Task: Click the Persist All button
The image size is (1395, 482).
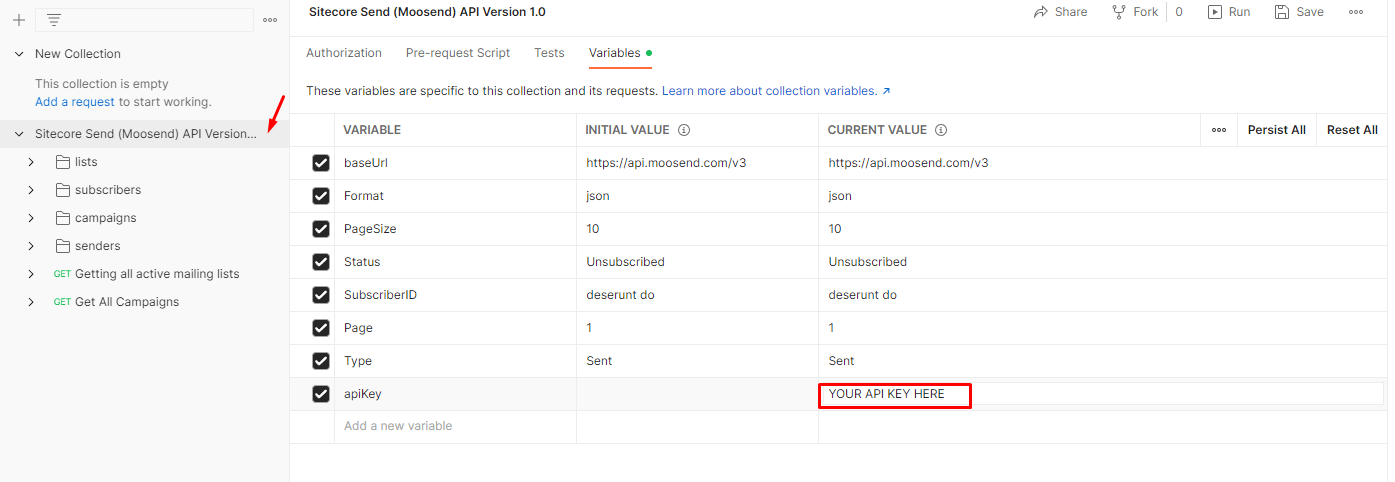Action: click(x=1276, y=130)
